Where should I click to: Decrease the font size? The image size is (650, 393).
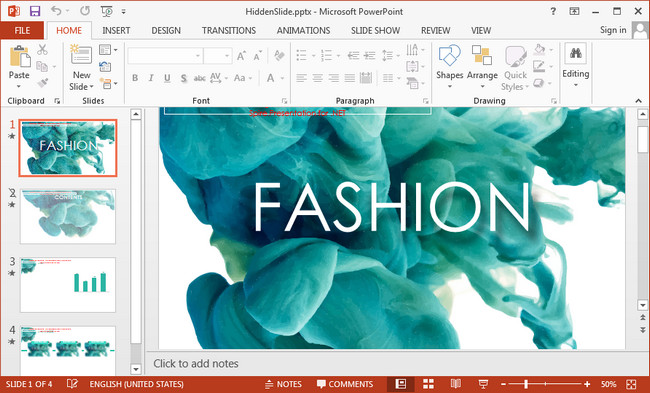point(257,56)
